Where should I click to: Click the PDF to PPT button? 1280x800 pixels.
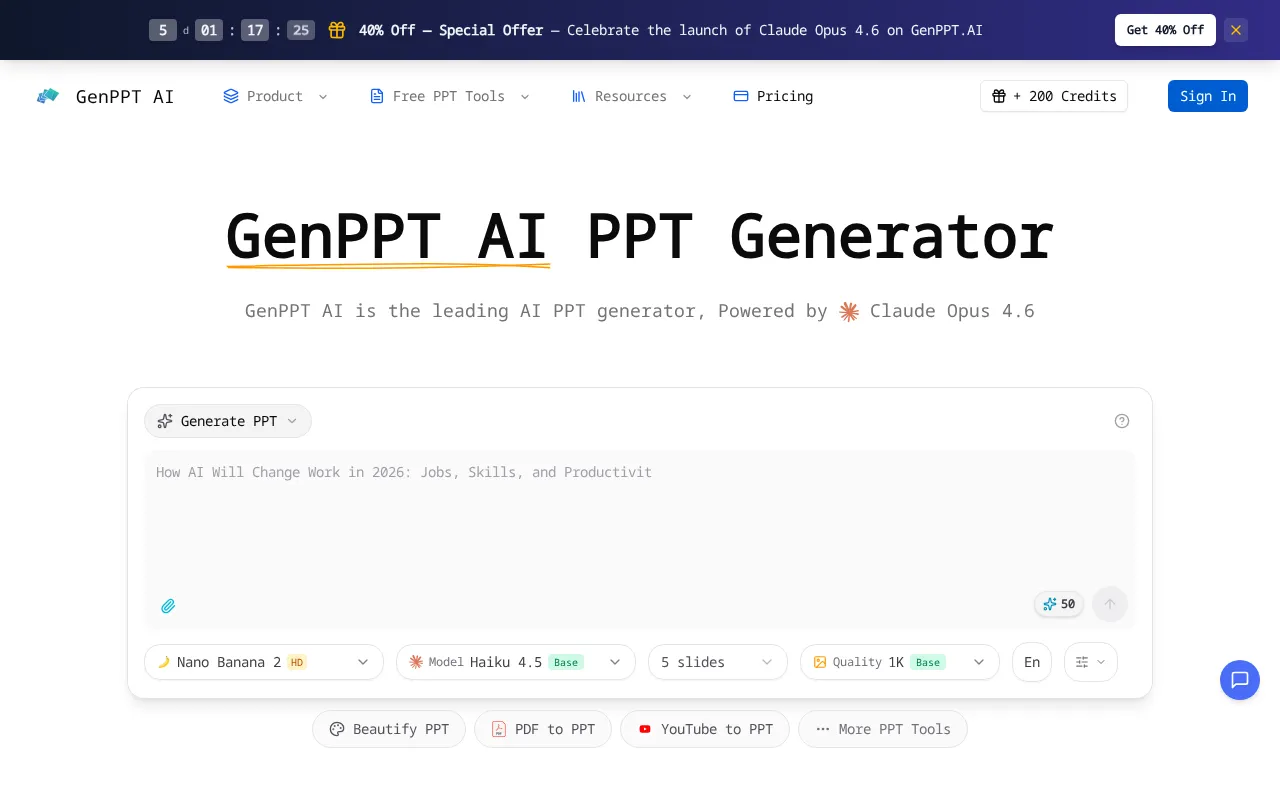tap(543, 729)
